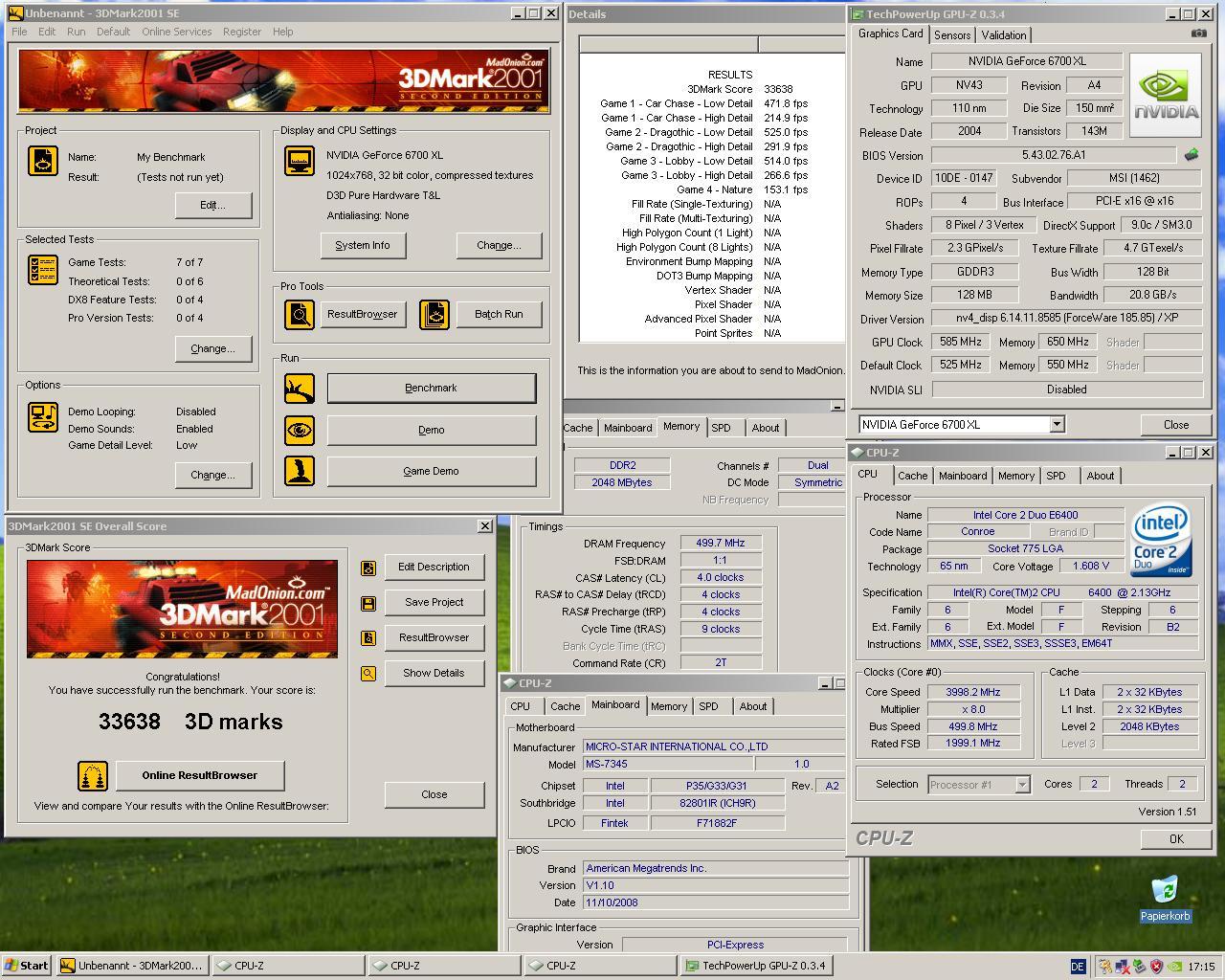The image size is (1225, 980).
Task: Click the Core Speed 3998.2 MHz field
Action: (973, 692)
